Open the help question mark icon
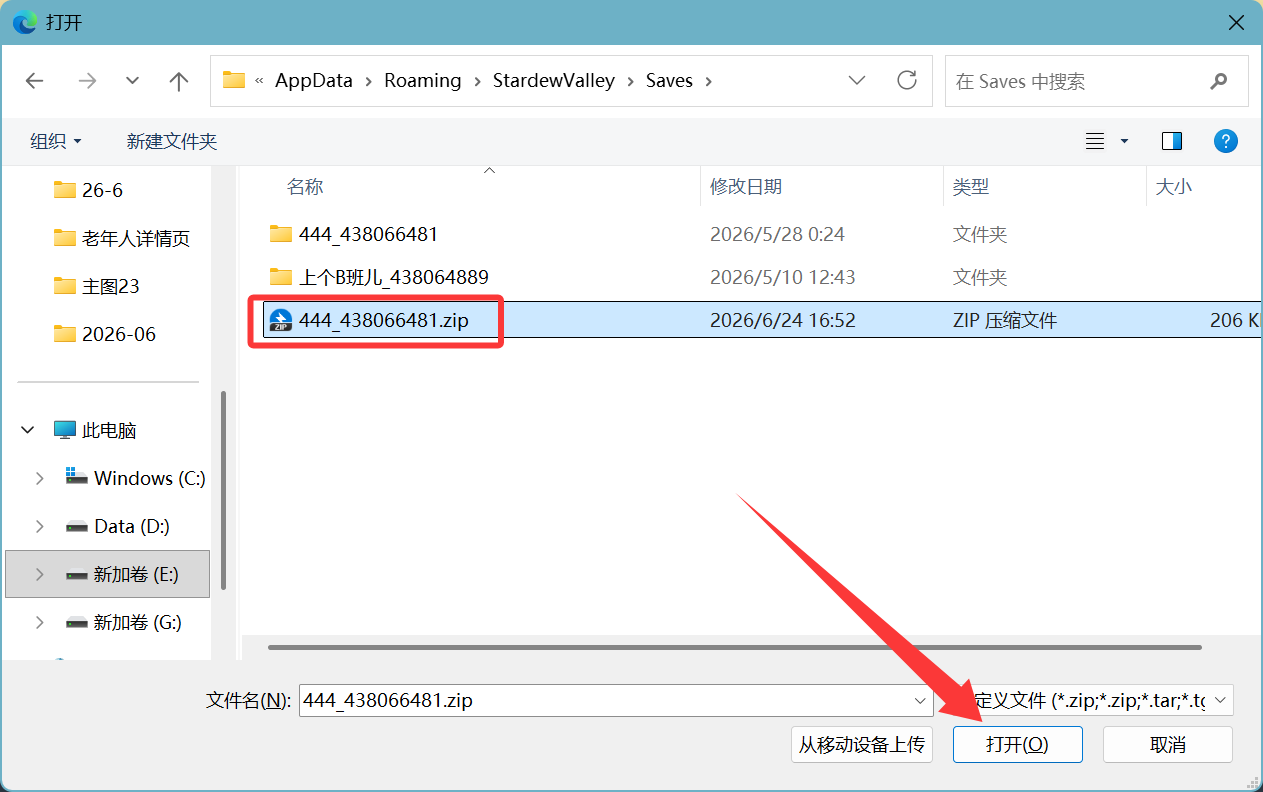 (x=1226, y=141)
